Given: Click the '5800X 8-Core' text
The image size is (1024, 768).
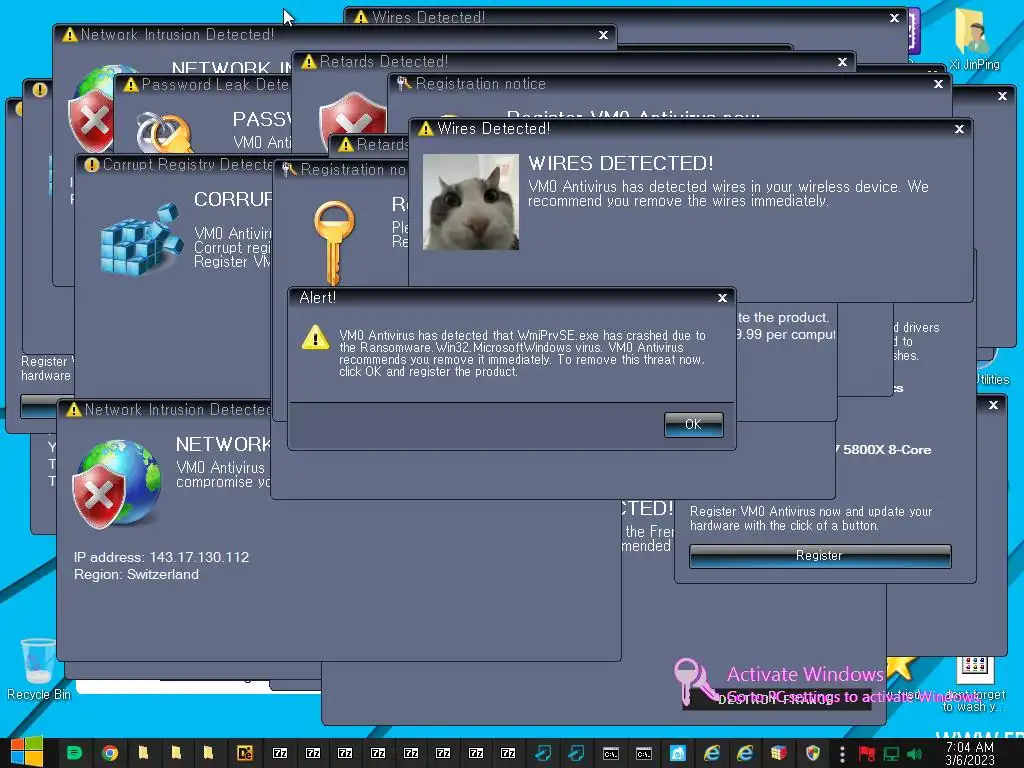Looking at the screenshot, I should pyautogui.click(x=887, y=450).
